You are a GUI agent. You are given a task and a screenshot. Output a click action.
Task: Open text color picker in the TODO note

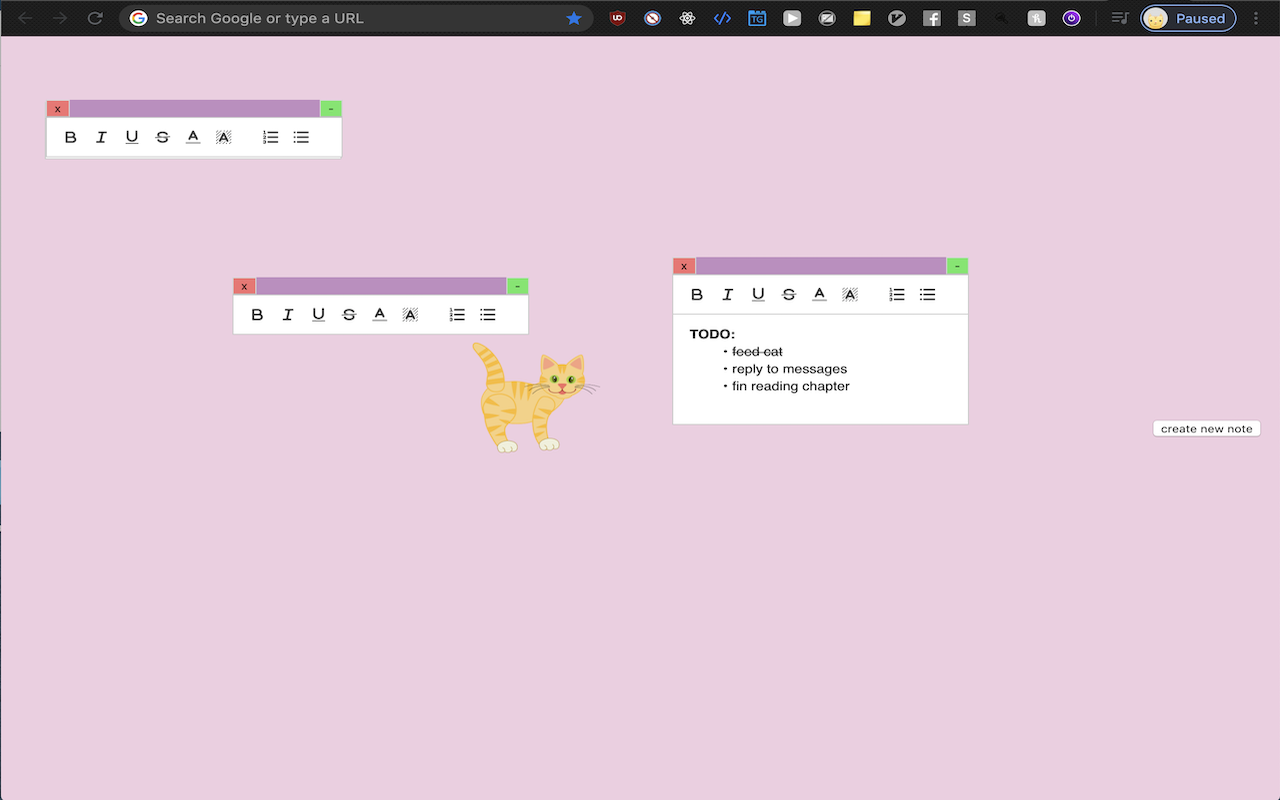point(819,294)
